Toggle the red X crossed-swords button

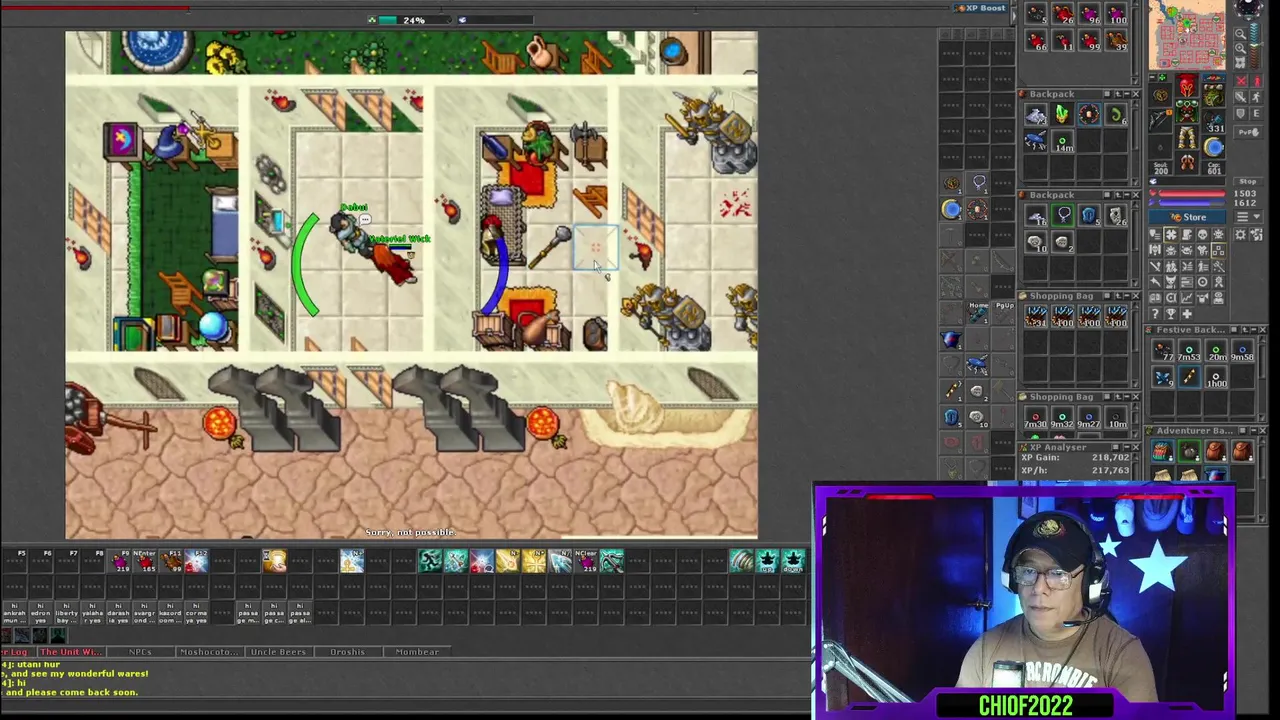[x=1241, y=81]
